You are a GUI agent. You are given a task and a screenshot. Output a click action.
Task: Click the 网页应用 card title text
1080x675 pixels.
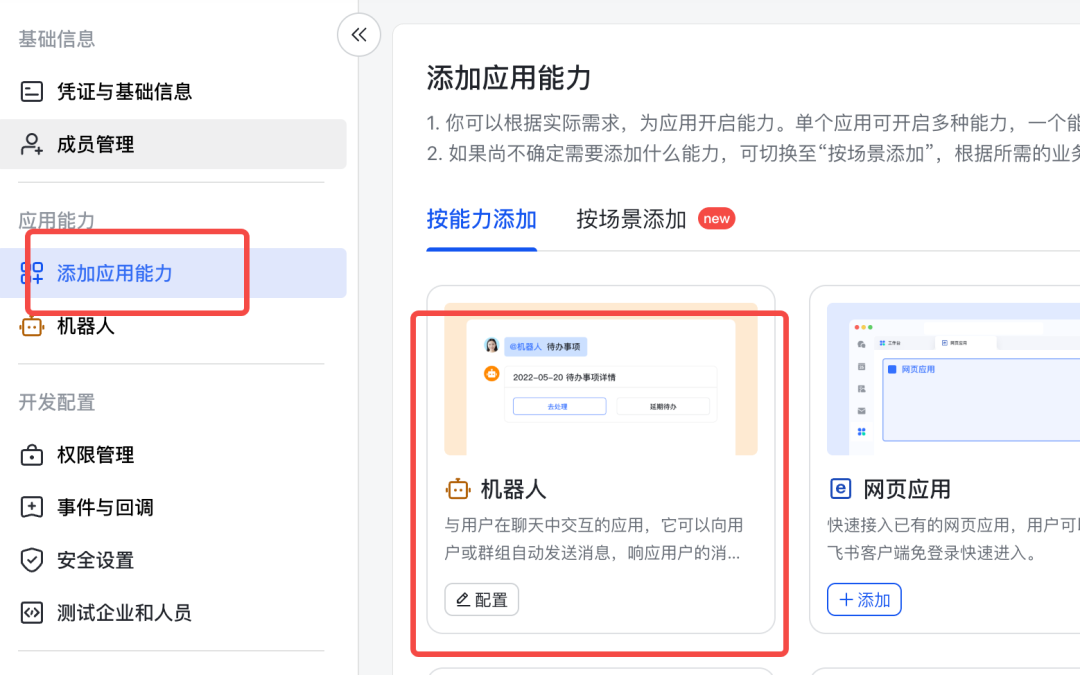click(906, 489)
